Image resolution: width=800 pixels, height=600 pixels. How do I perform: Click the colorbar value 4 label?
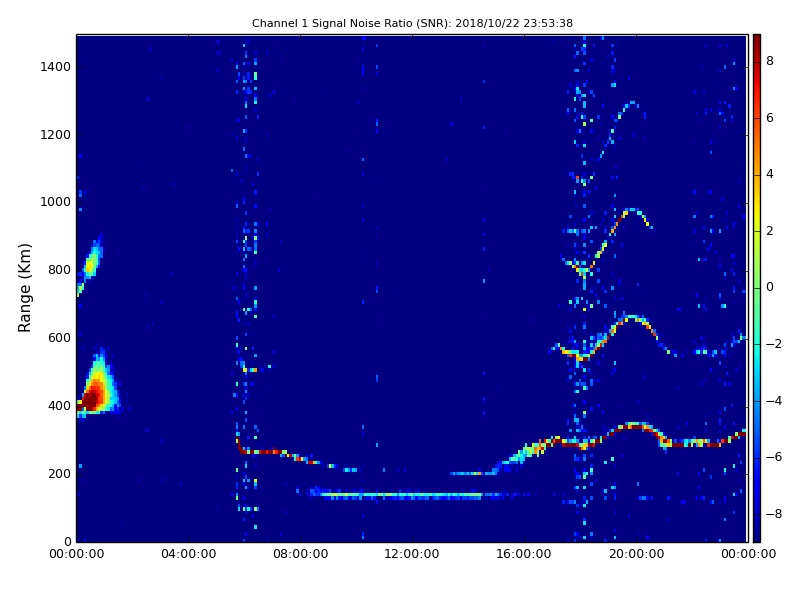(x=770, y=174)
